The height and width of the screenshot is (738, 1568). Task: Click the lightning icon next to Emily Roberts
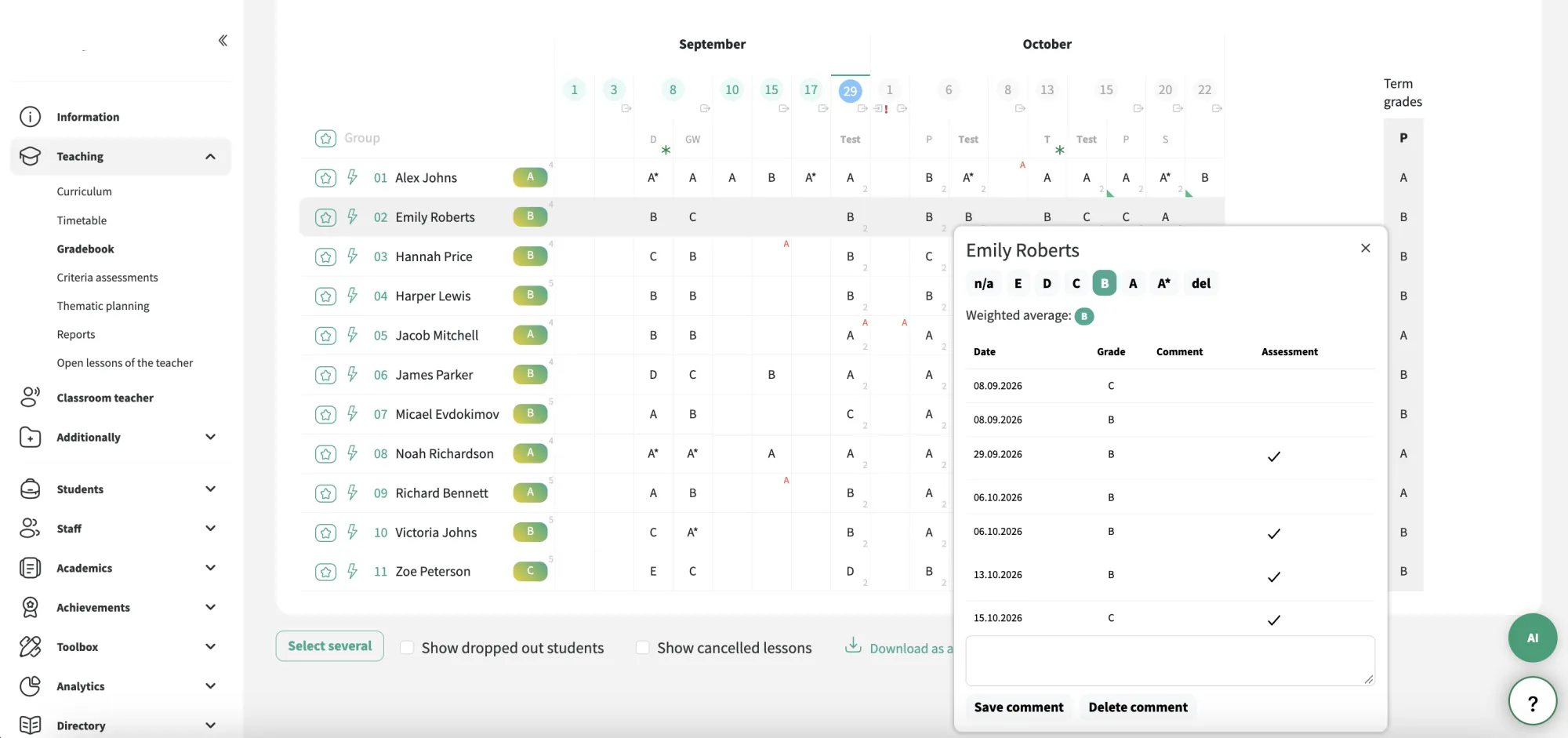(353, 216)
